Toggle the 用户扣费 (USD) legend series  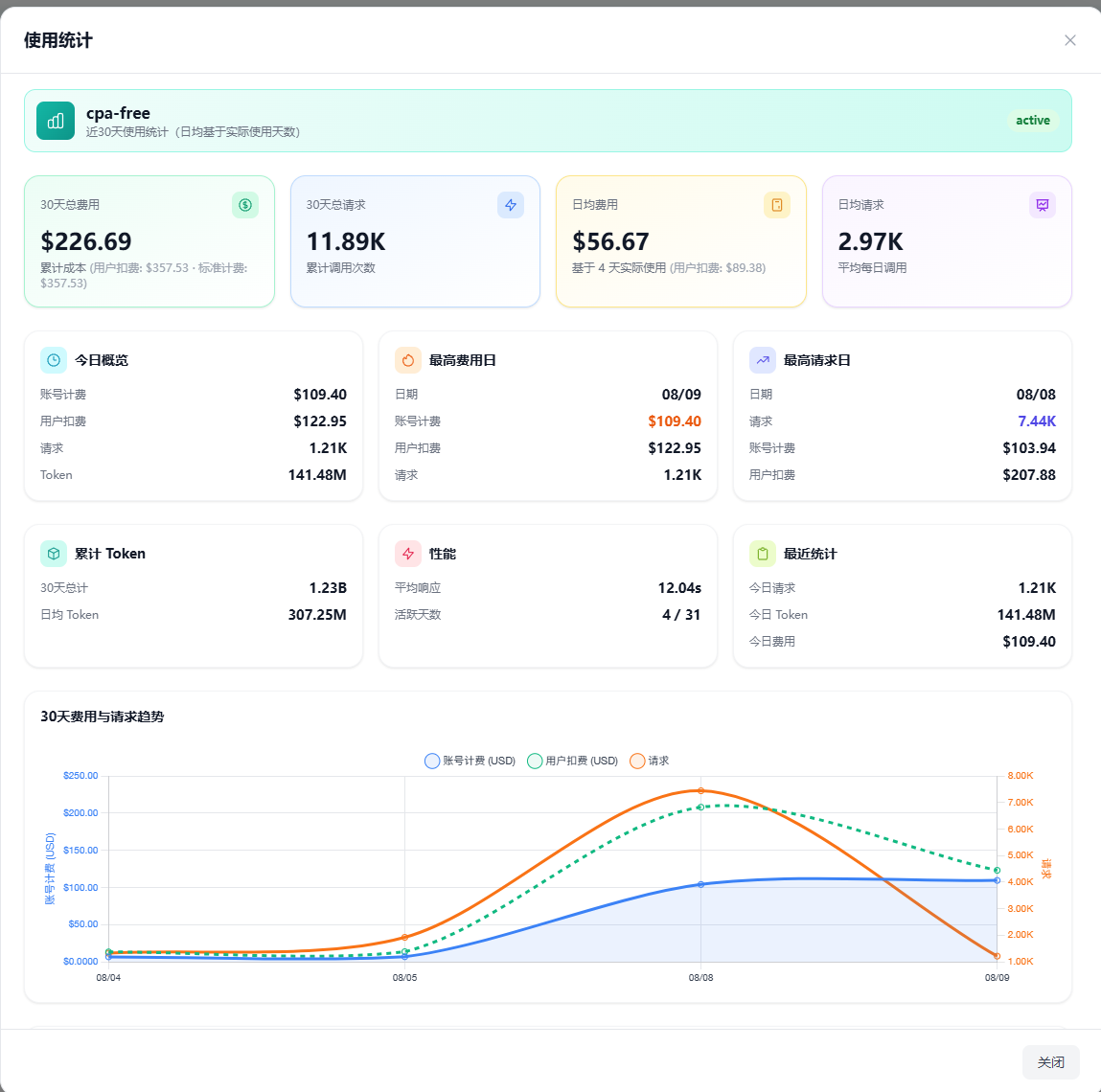click(572, 761)
